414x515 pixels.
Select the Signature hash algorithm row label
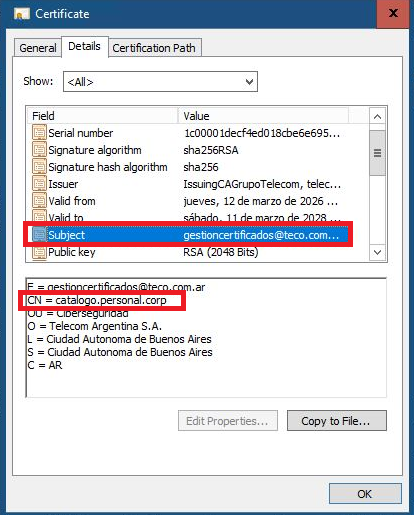click(108, 167)
